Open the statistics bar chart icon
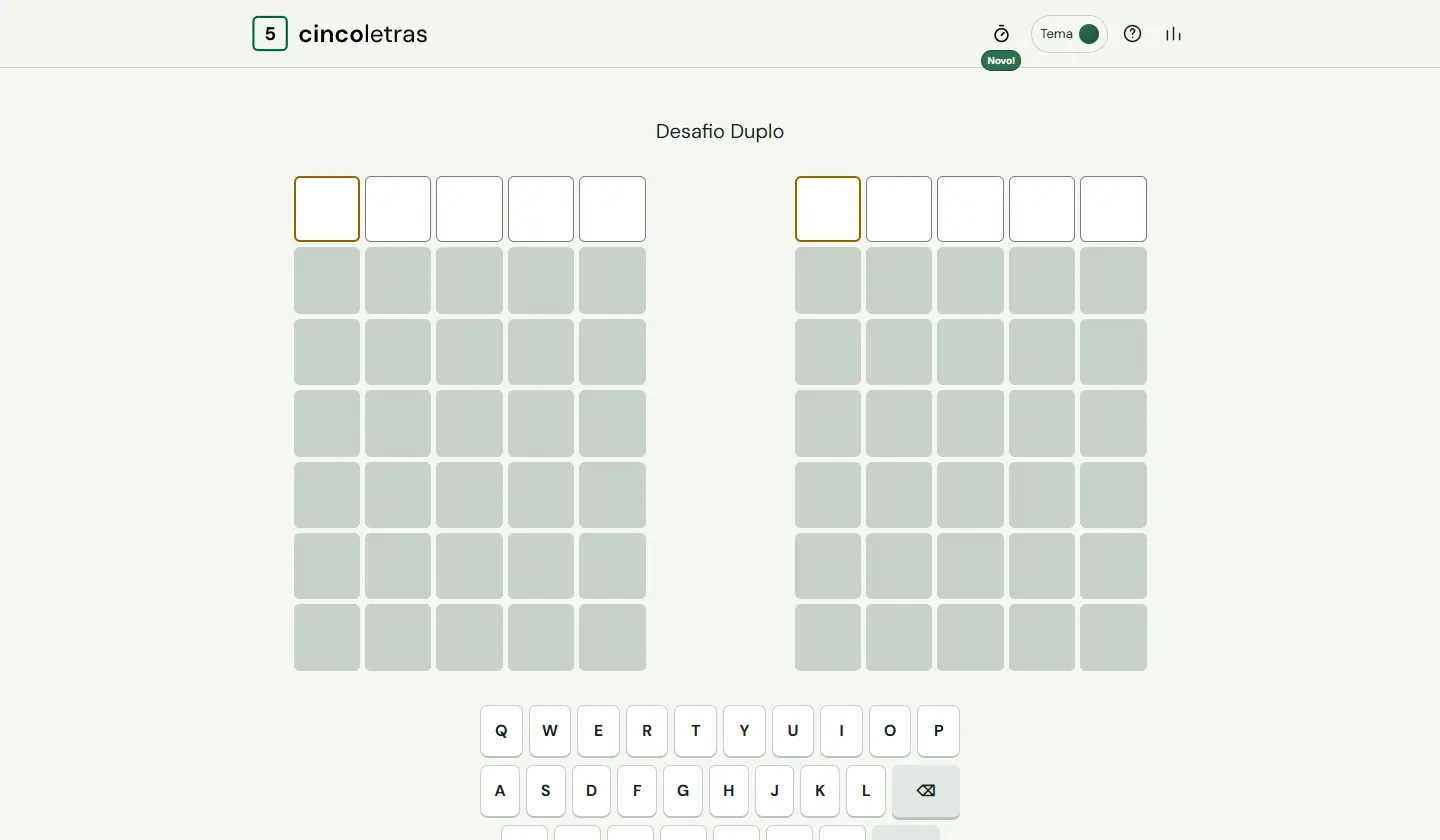Screen dimensions: 1440x840 pyautogui.click(x=1173, y=34)
